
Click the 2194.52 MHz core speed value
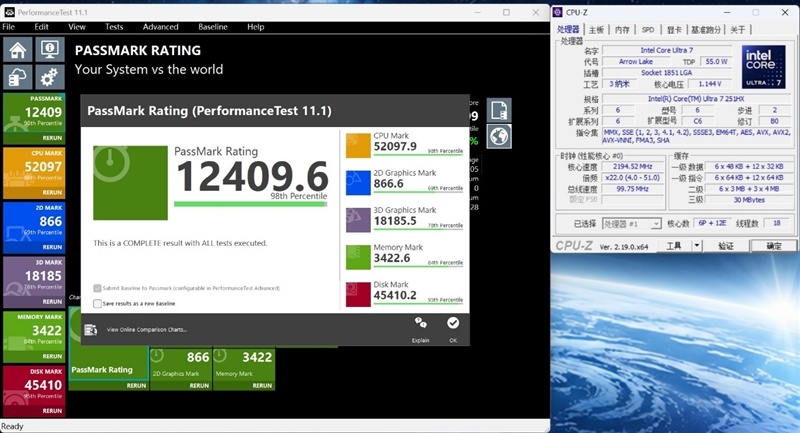pyautogui.click(x=633, y=167)
